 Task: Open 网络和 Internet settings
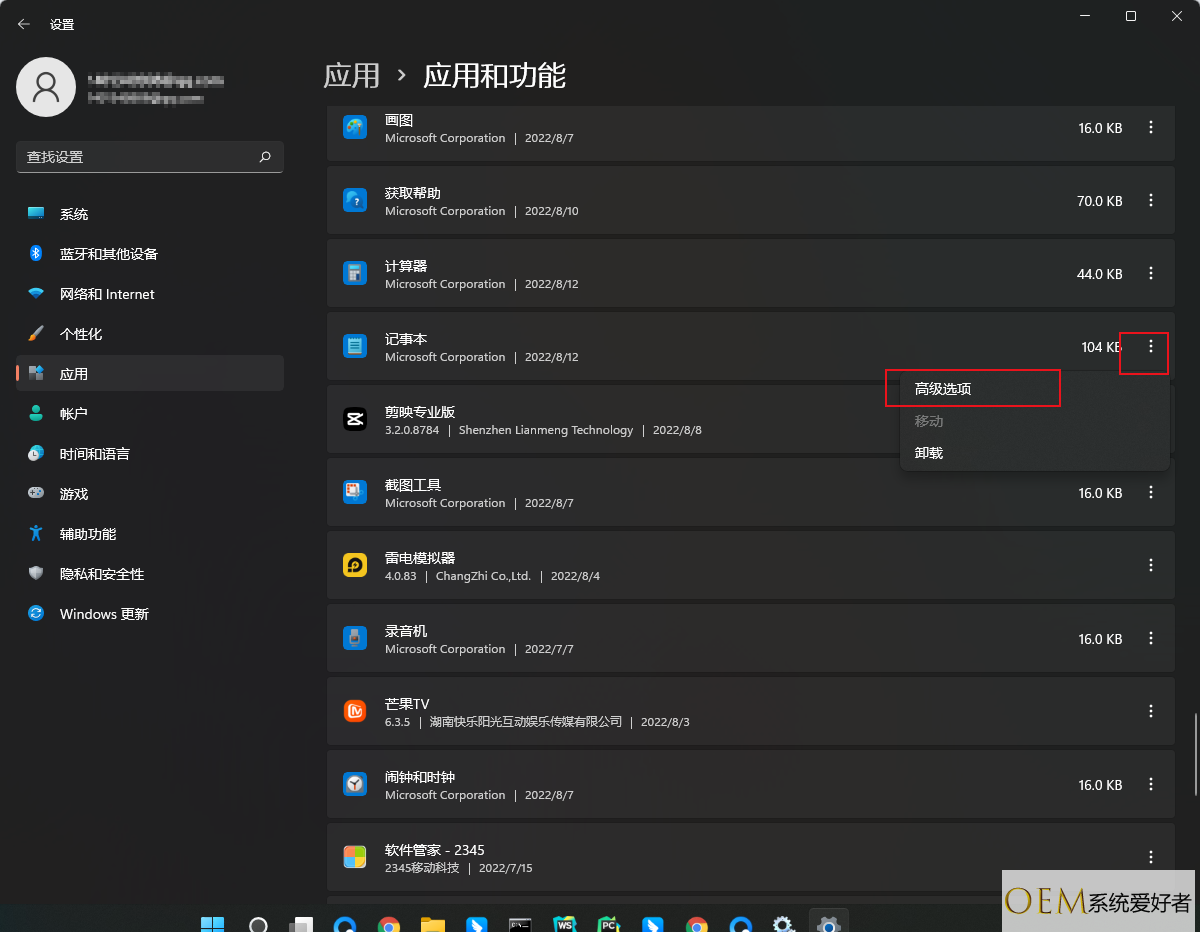pos(150,294)
